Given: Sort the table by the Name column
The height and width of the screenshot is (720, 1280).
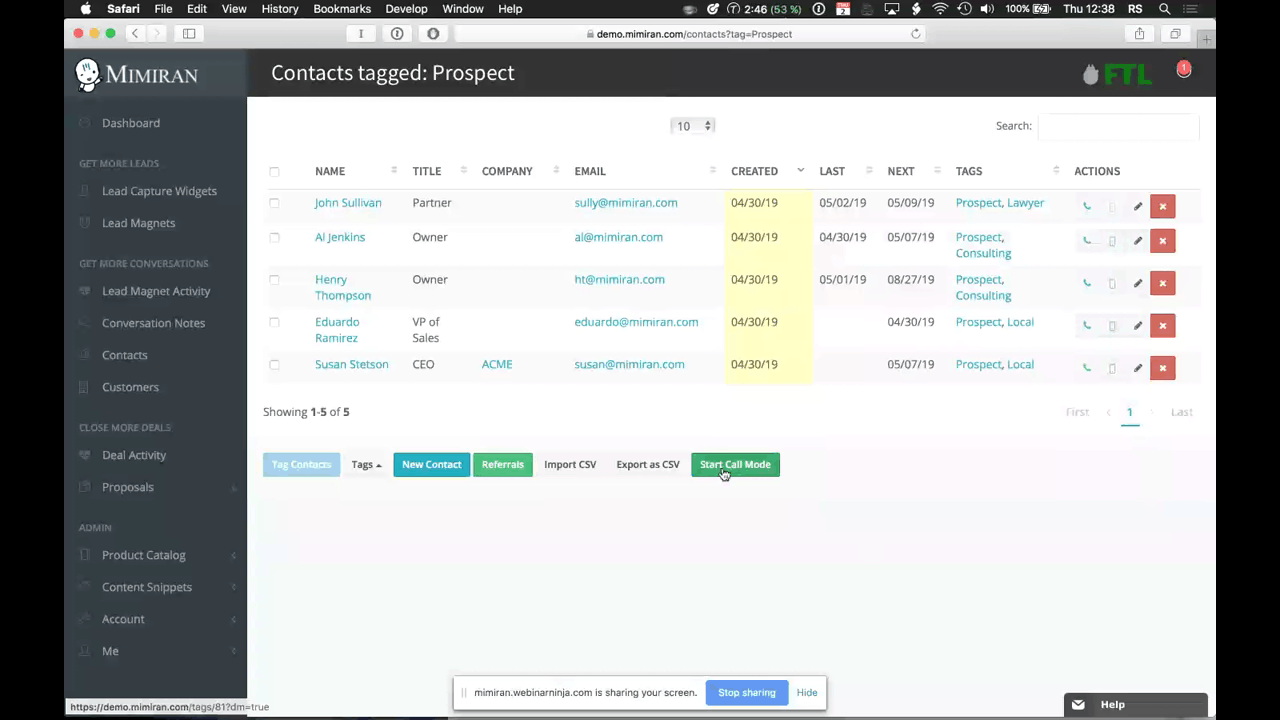Looking at the screenshot, I should pos(355,171).
